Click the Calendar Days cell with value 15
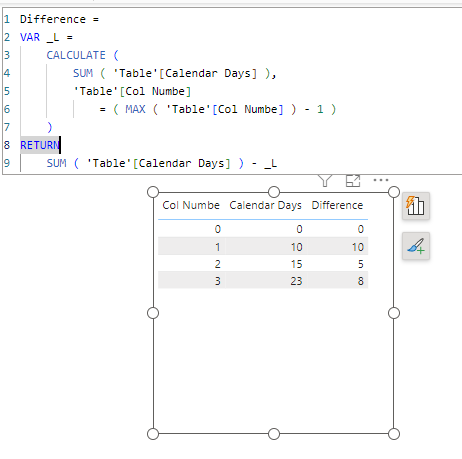 pos(296,264)
